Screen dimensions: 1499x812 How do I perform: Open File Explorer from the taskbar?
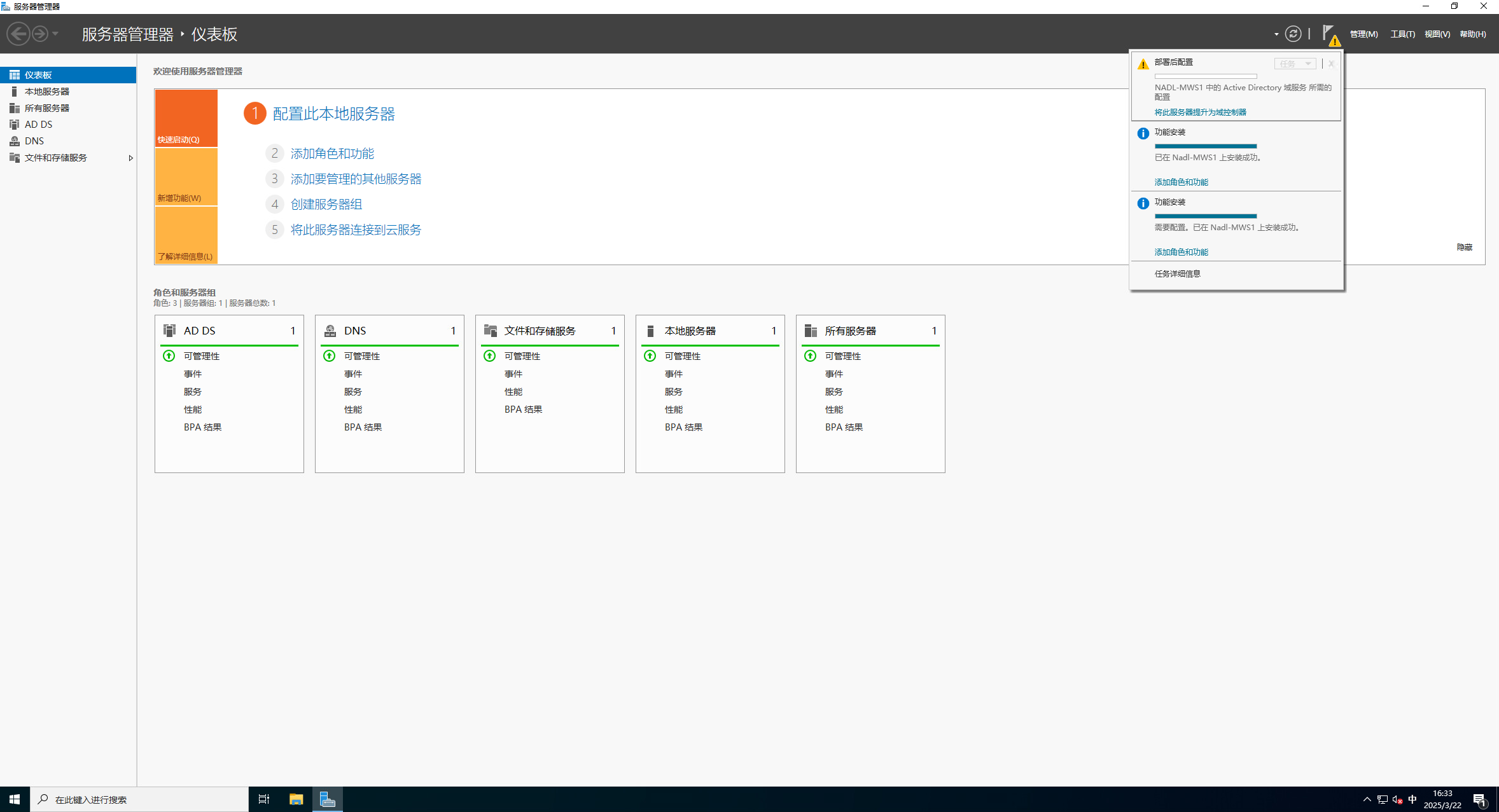(x=296, y=799)
